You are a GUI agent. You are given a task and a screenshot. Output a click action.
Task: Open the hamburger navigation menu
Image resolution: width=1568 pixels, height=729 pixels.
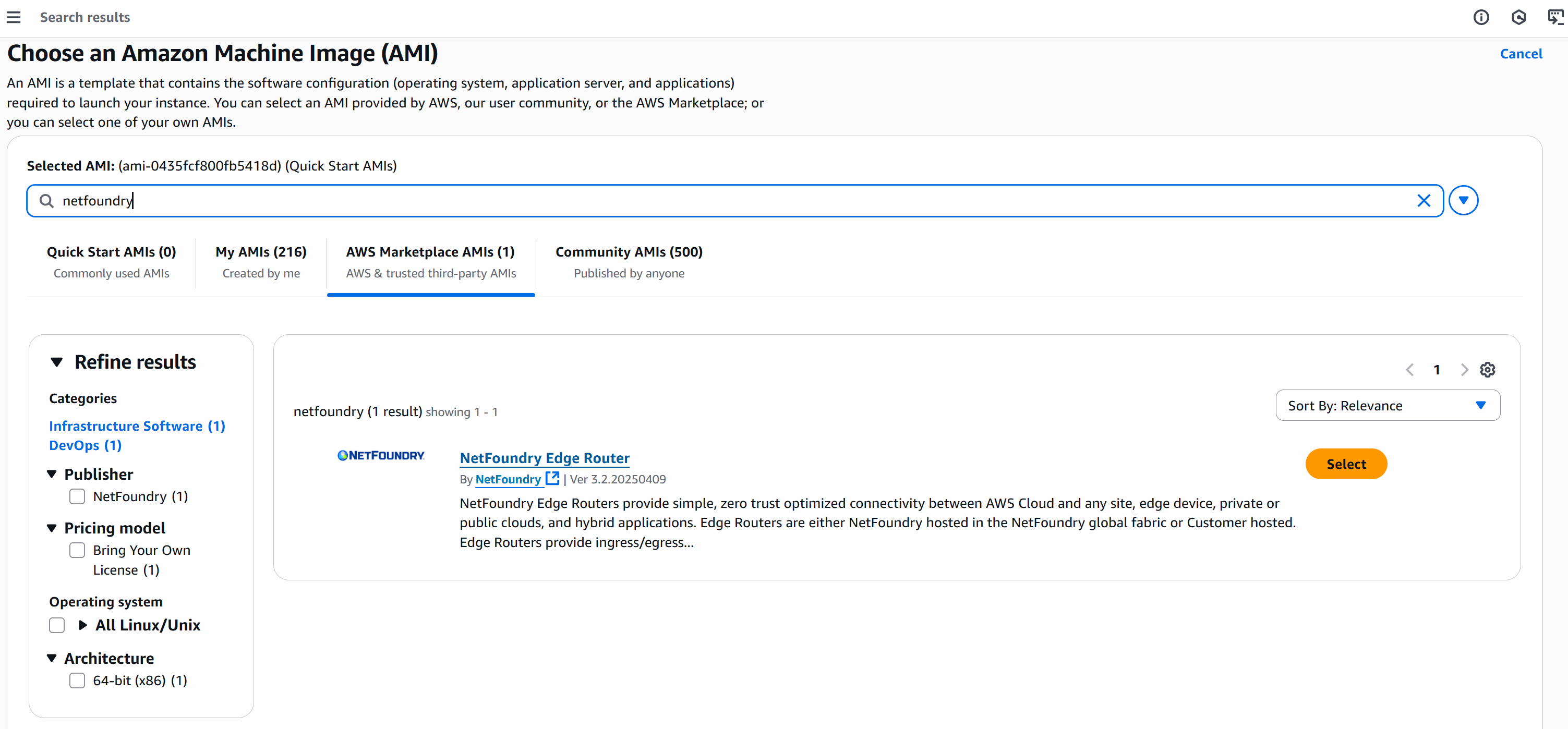[14, 17]
